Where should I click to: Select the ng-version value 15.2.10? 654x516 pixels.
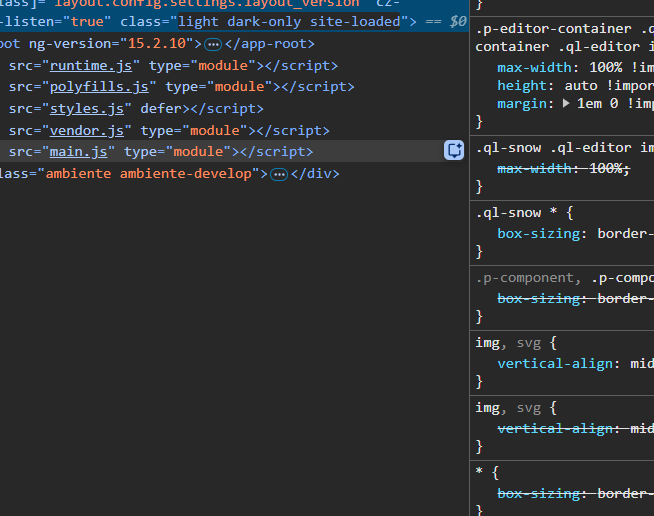[153, 44]
